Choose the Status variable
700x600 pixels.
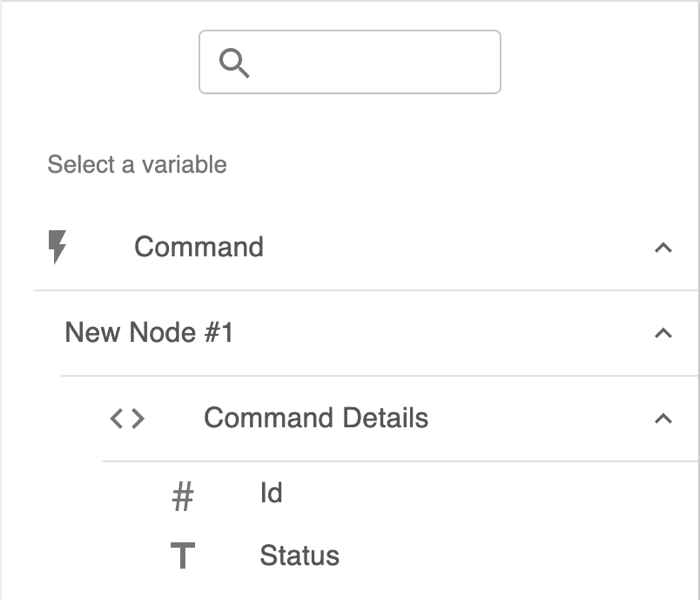click(x=299, y=556)
